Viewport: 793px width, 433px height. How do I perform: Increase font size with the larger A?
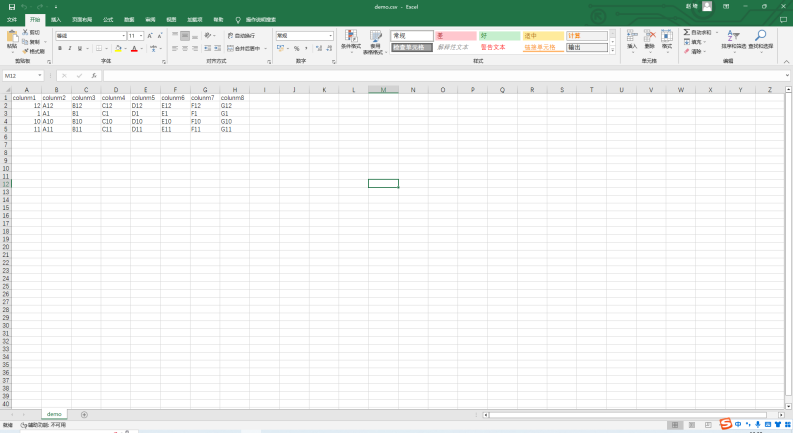point(150,35)
